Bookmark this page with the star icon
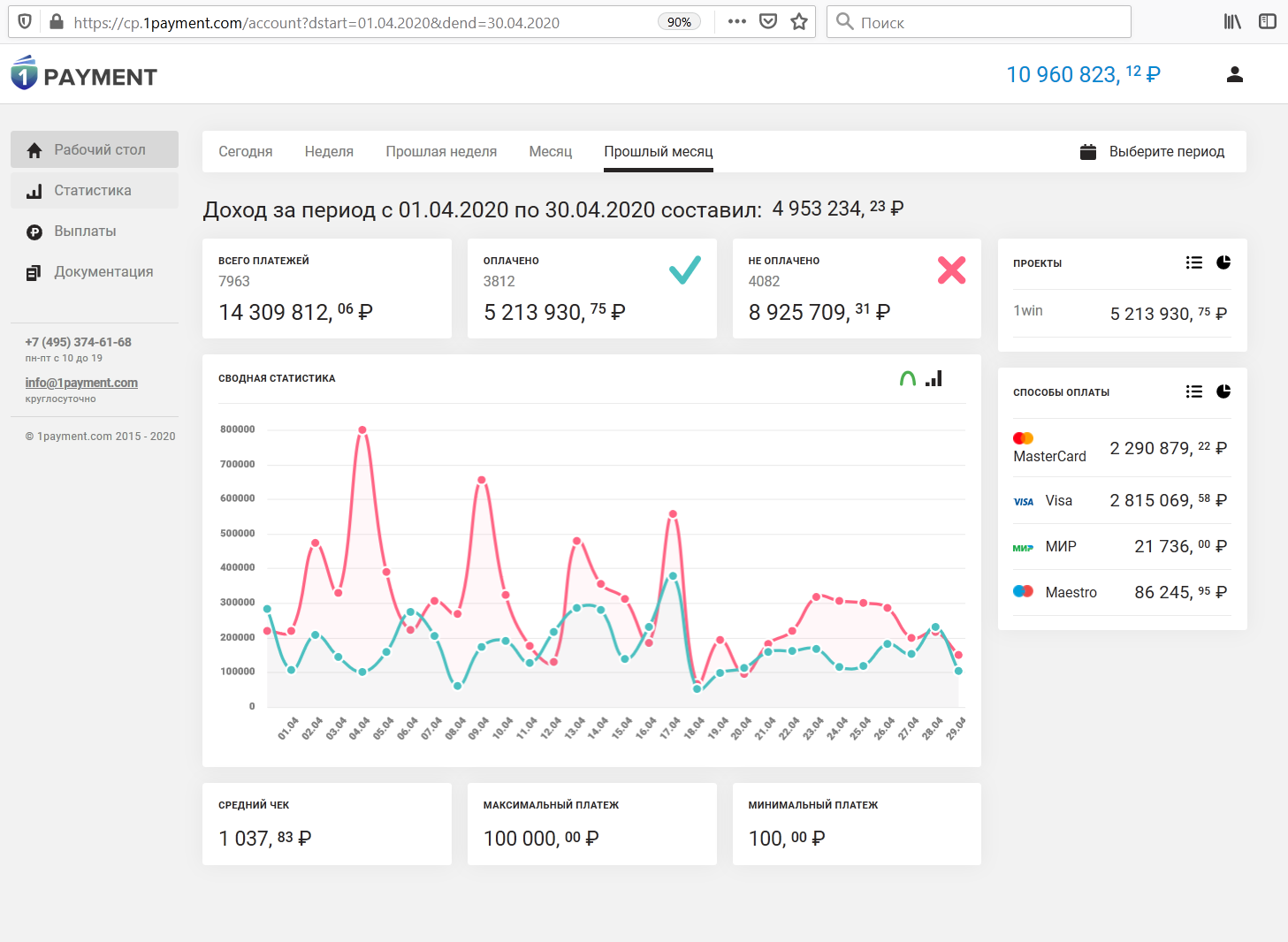This screenshot has height=942, width=1288. tap(799, 21)
